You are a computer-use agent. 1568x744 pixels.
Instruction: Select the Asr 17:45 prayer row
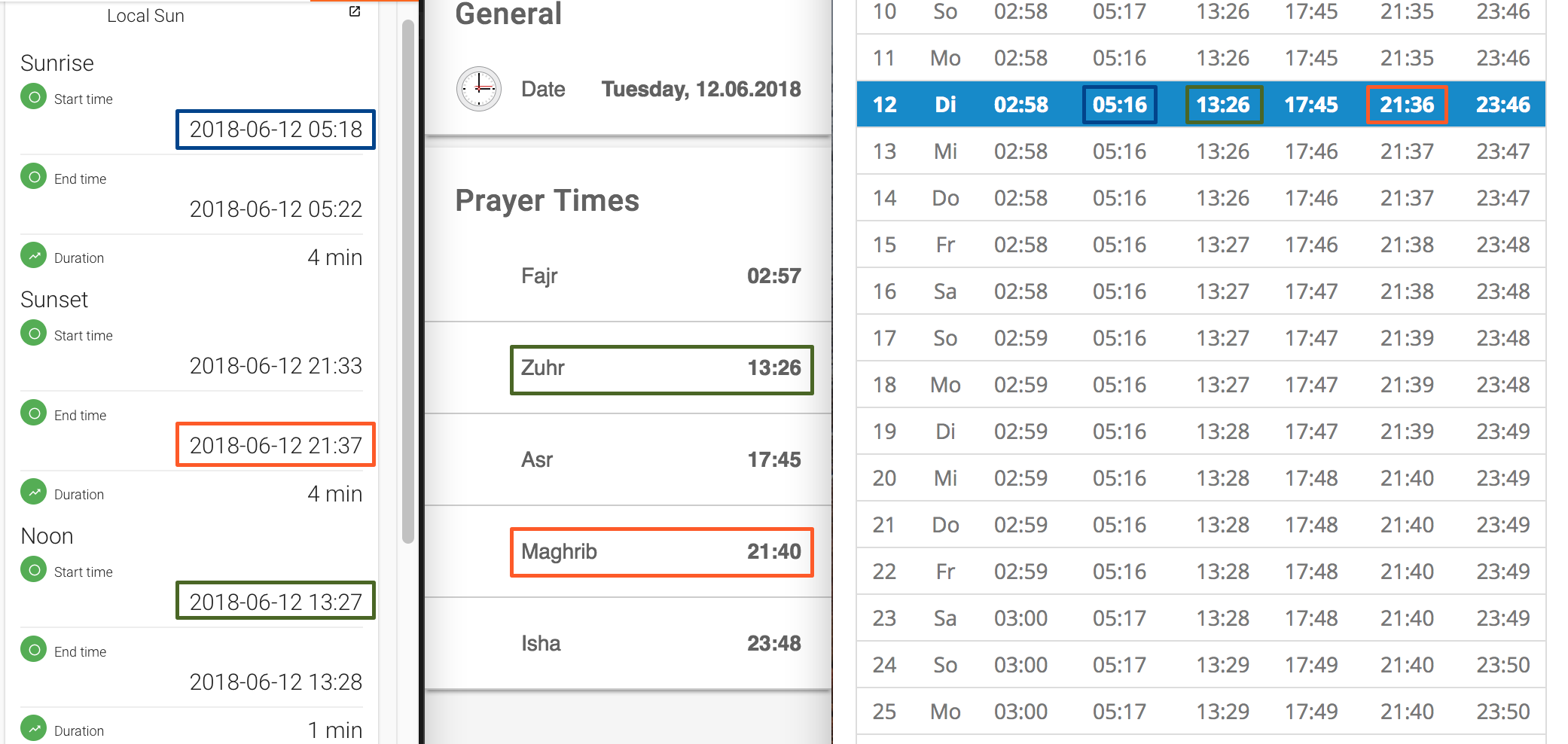[x=661, y=460]
